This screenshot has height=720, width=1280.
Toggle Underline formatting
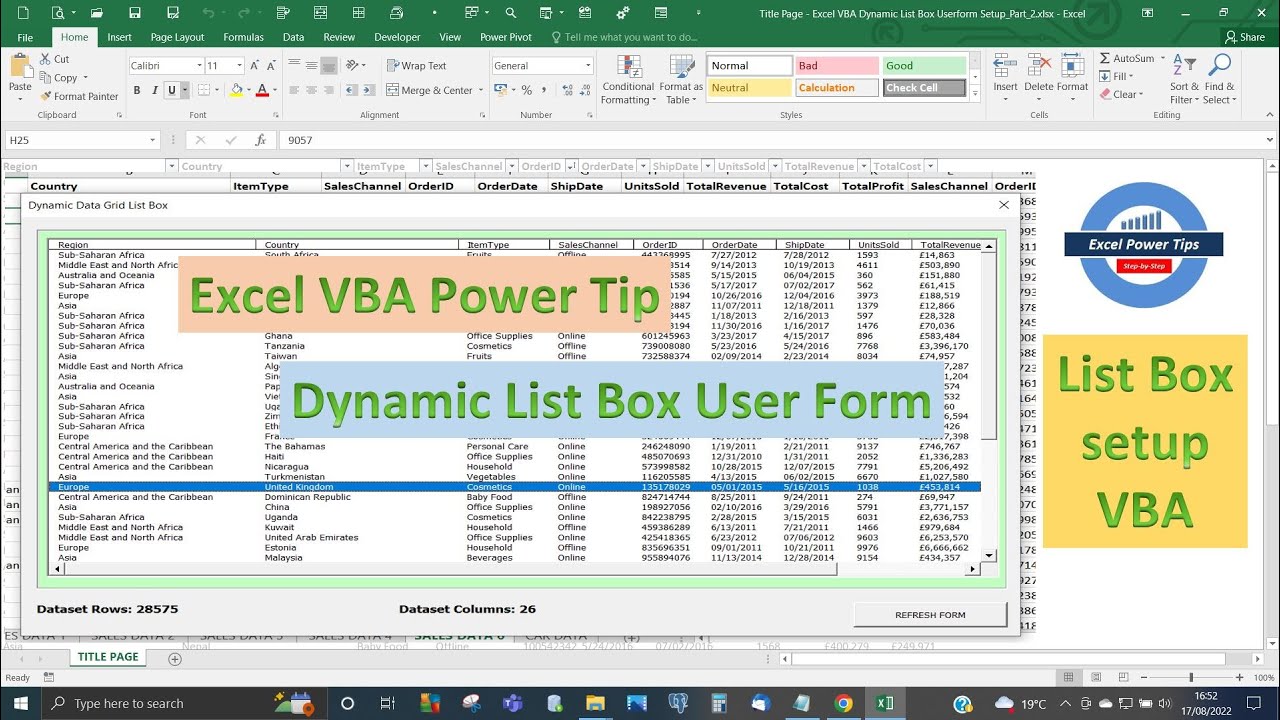tap(171, 90)
